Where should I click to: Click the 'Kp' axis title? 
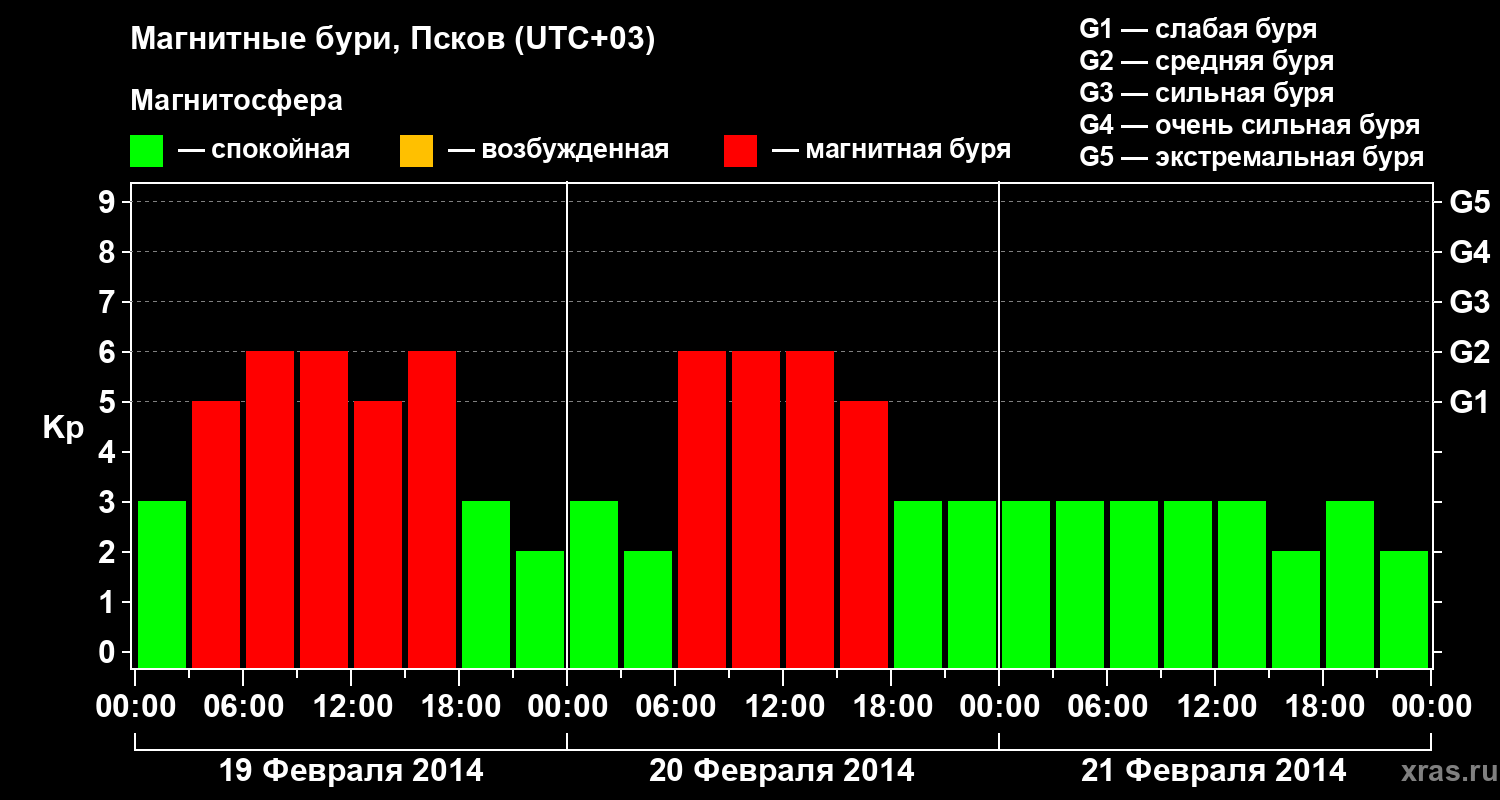(63, 428)
